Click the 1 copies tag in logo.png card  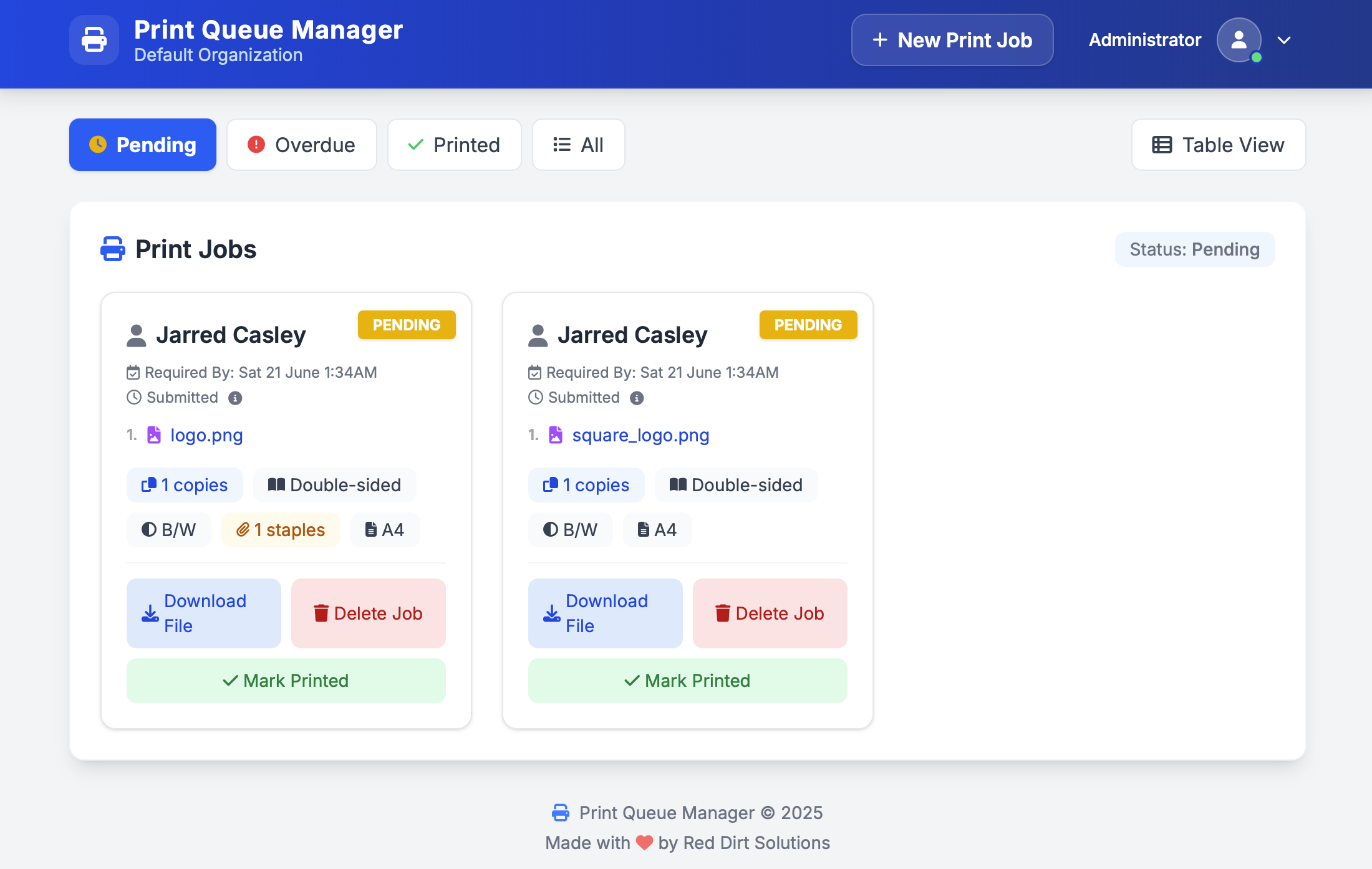point(185,485)
